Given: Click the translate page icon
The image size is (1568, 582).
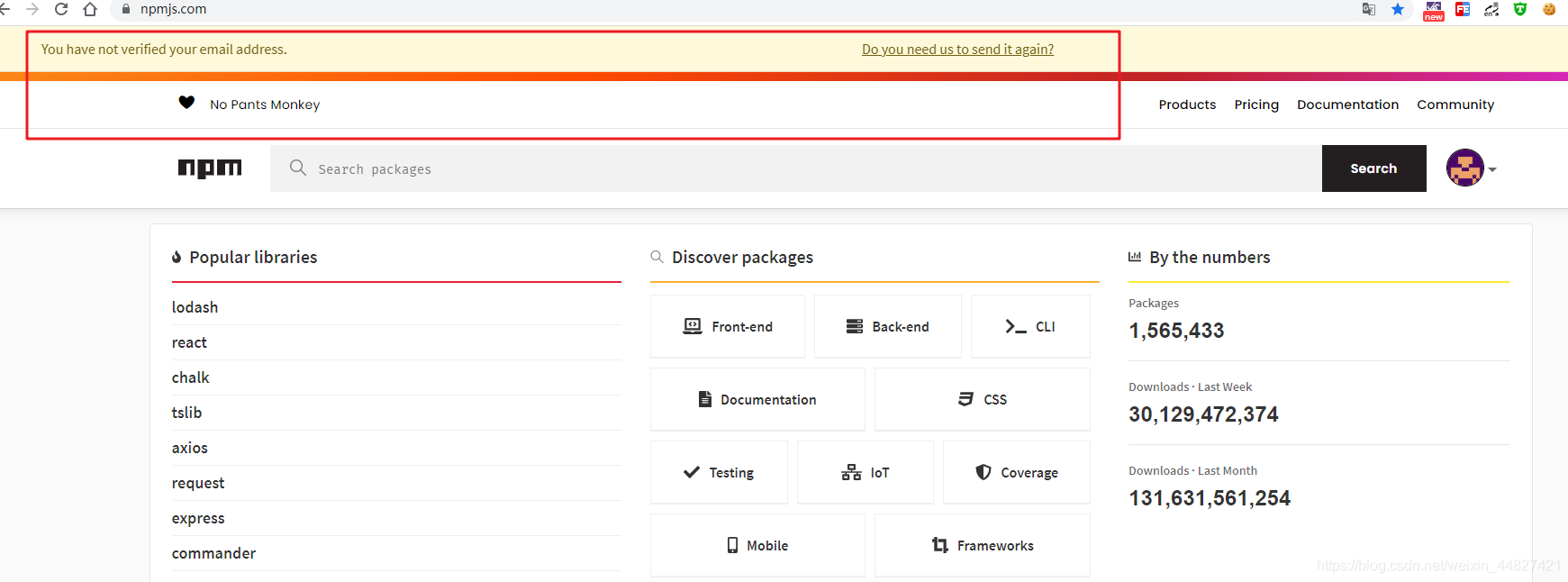Looking at the screenshot, I should [1369, 9].
